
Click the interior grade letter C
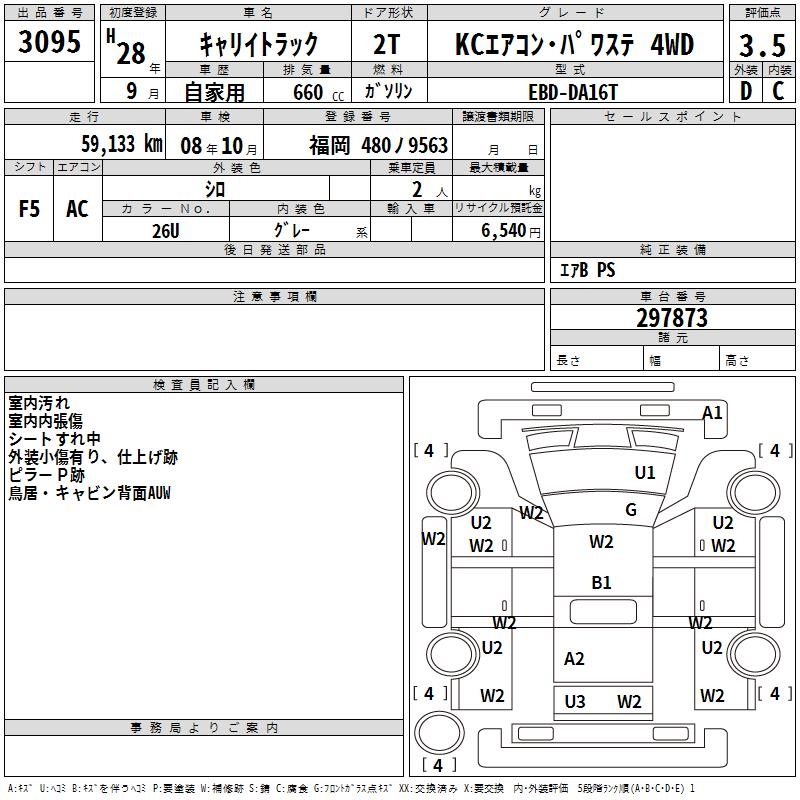tap(778, 91)
